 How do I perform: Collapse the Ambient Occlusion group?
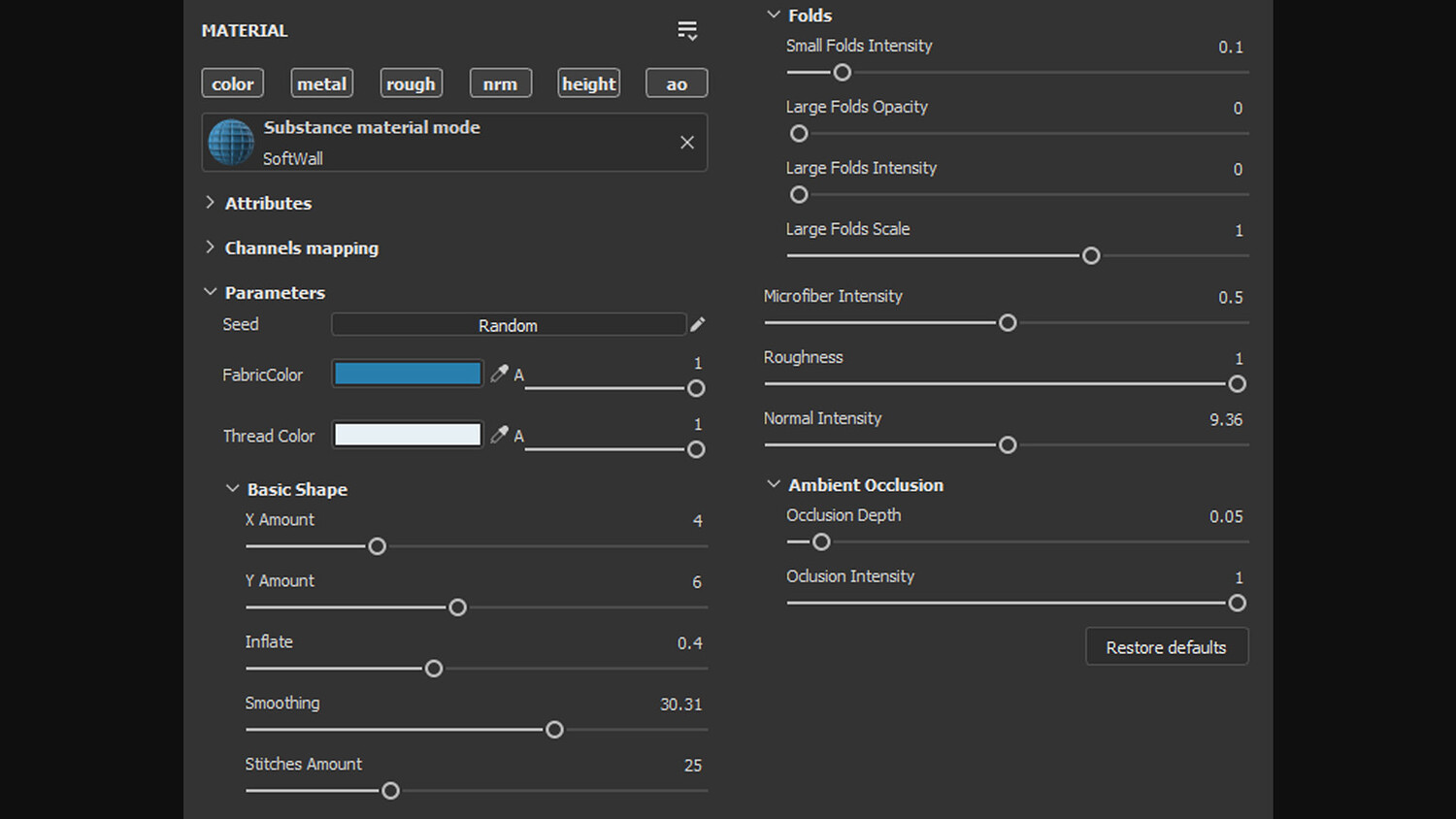(774, 484)
